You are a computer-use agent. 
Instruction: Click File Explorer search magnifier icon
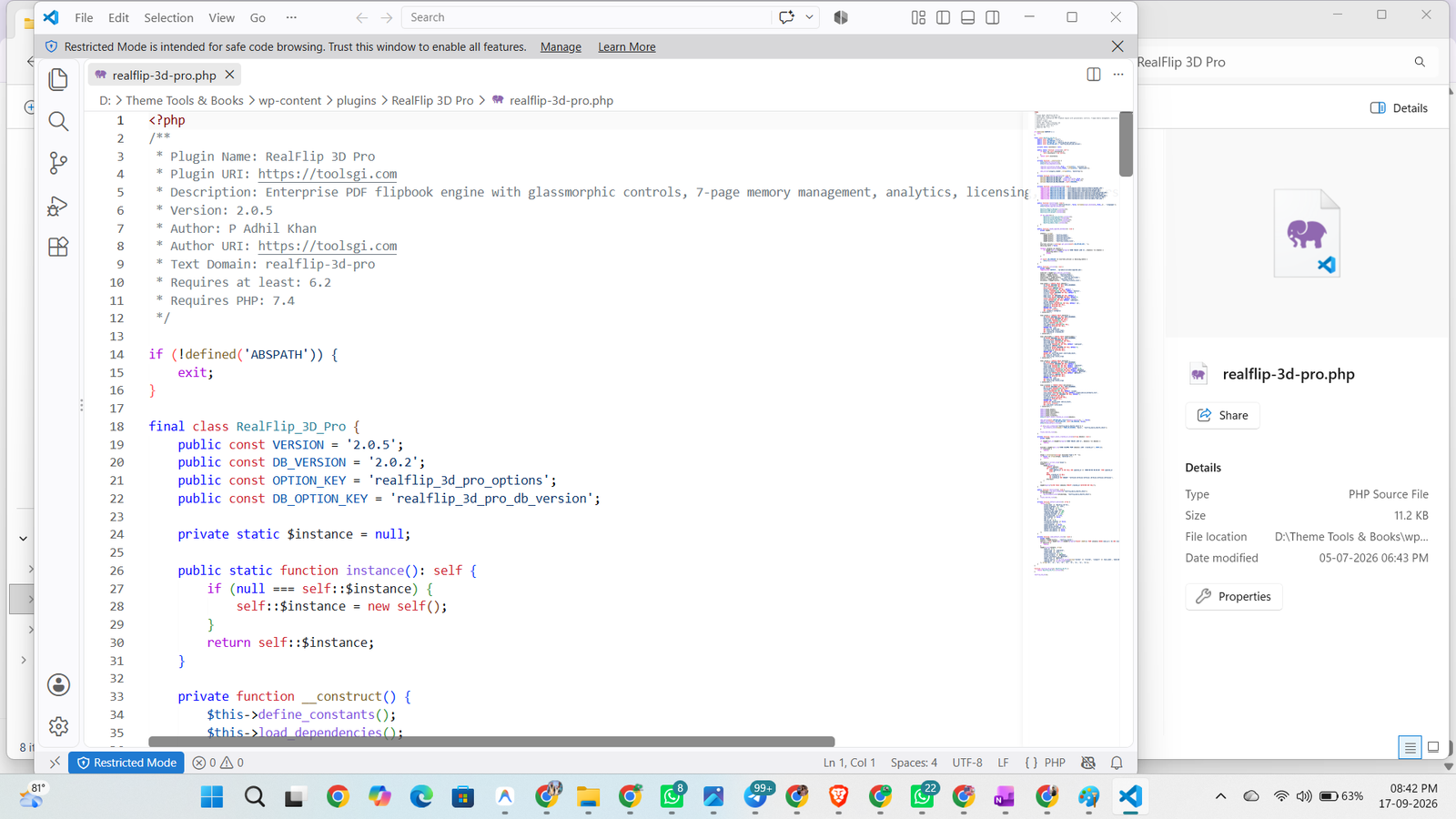[x=1420, y=62]
